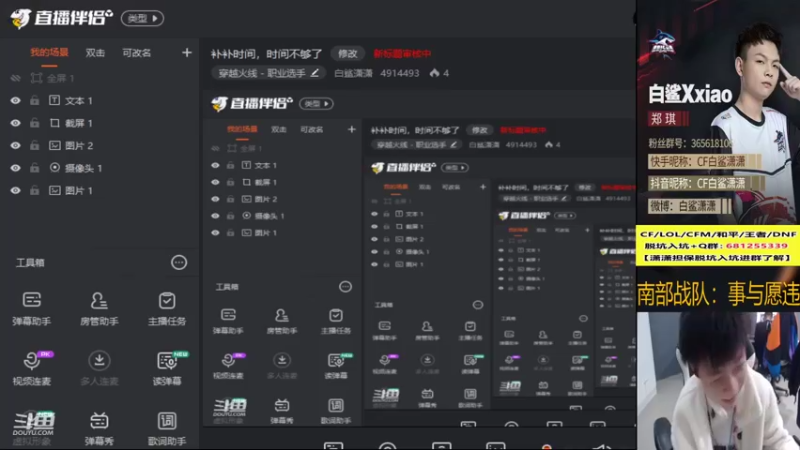Select the 文本 1 layer row
Screen dimensions: 800x450
[99, 101]
